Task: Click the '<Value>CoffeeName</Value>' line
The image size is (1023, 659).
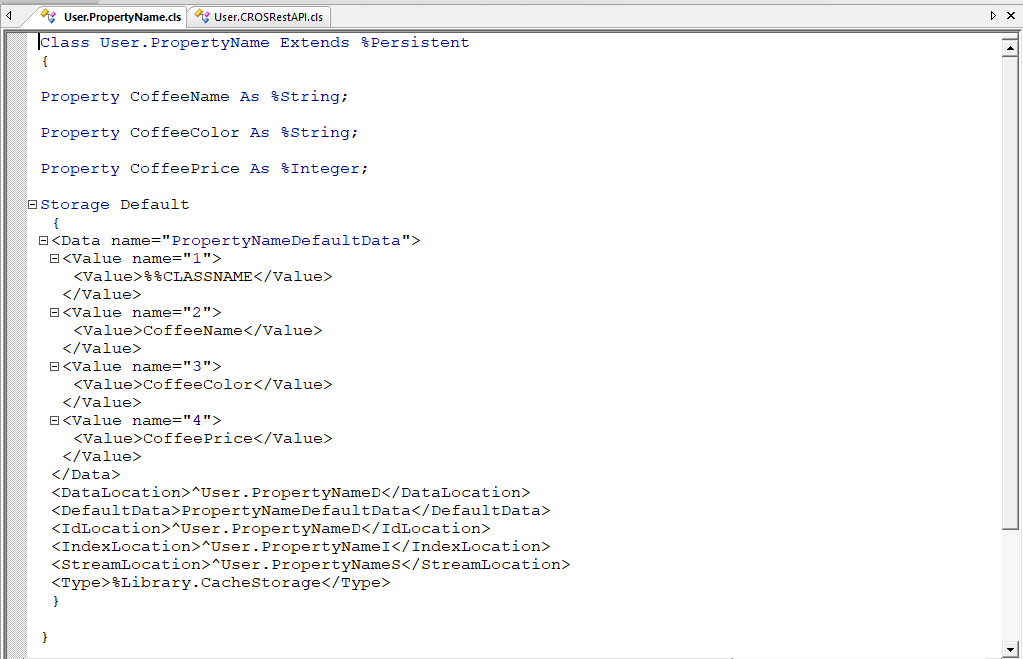Action: 198,331
